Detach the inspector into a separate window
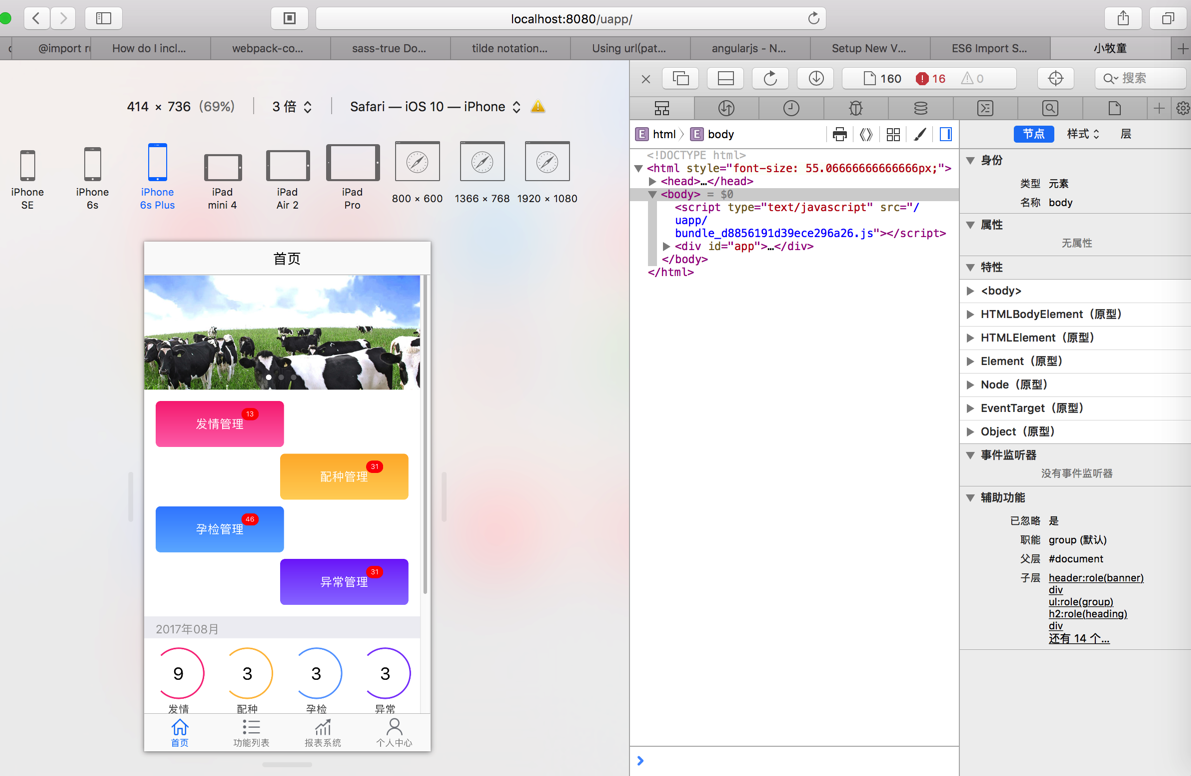This screenshot has width=1191, height=776. tap(681, 78)
